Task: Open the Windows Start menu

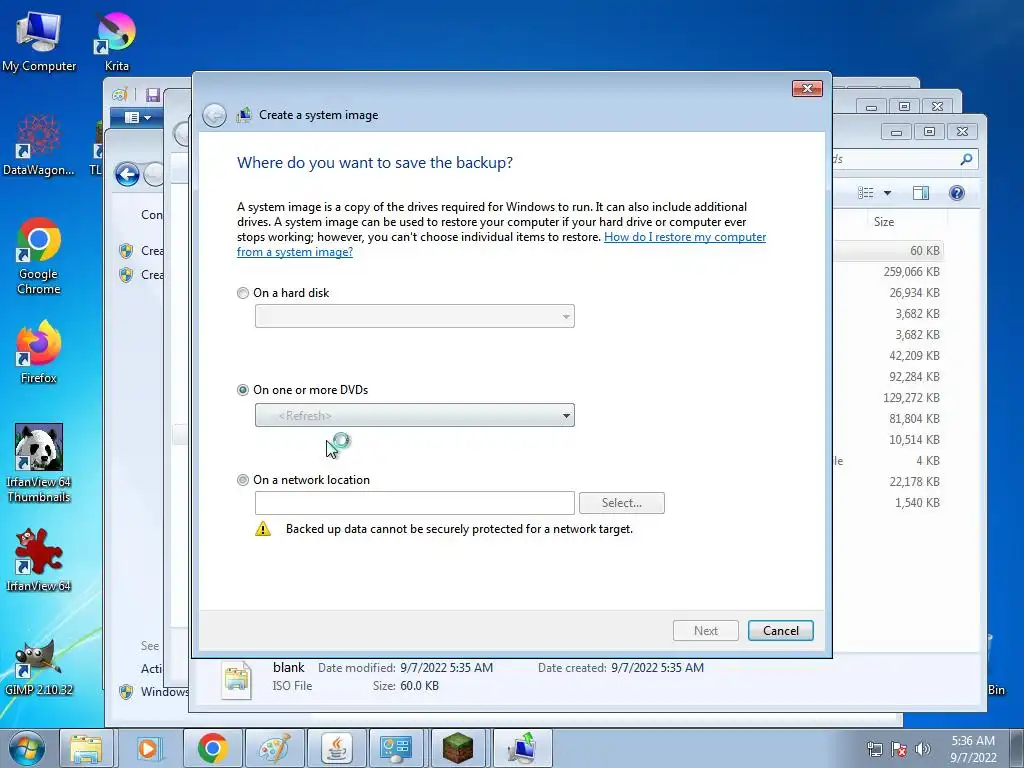Action: 27,748
